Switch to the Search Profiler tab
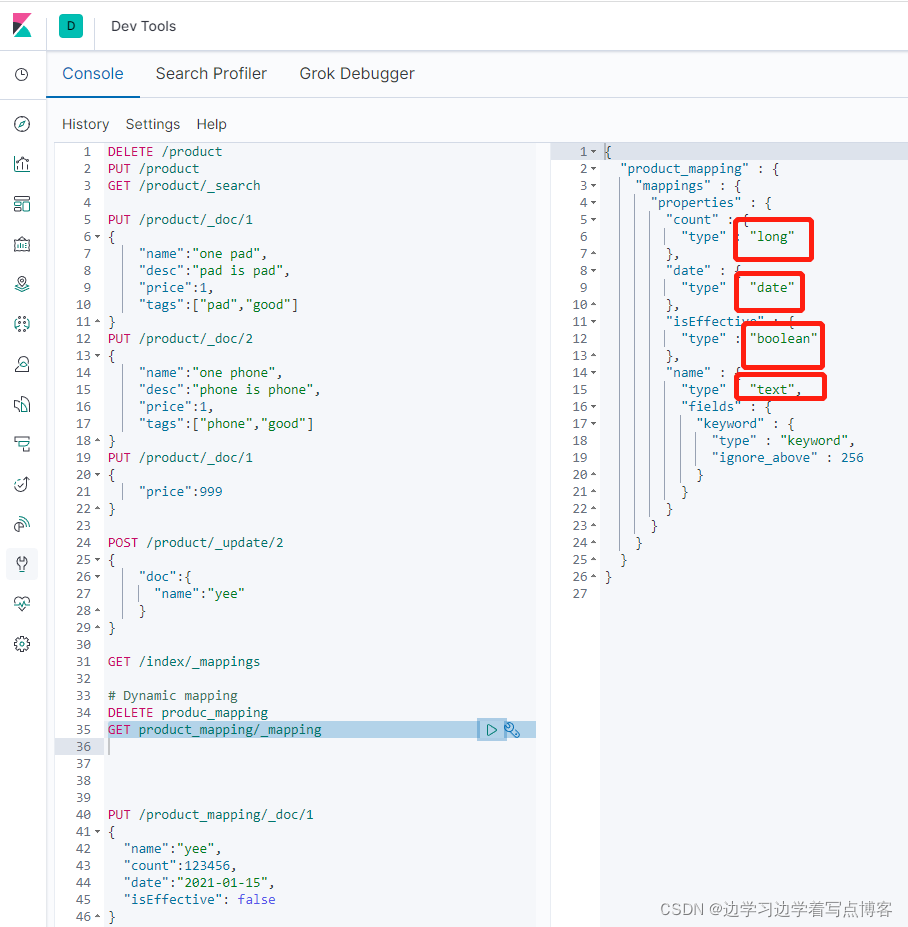 point(211,73)
